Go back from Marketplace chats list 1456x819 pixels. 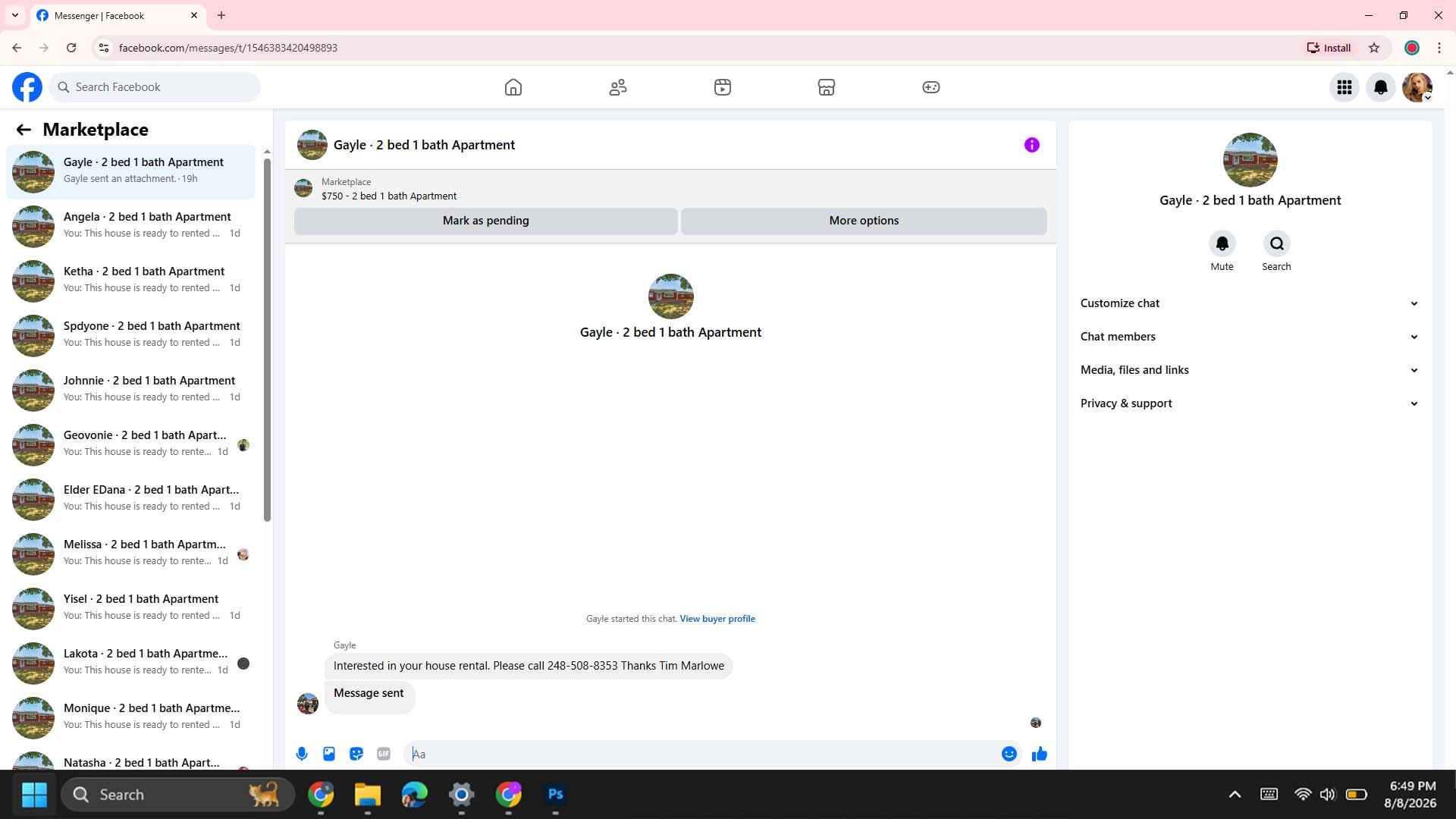[x=24, y=130]
